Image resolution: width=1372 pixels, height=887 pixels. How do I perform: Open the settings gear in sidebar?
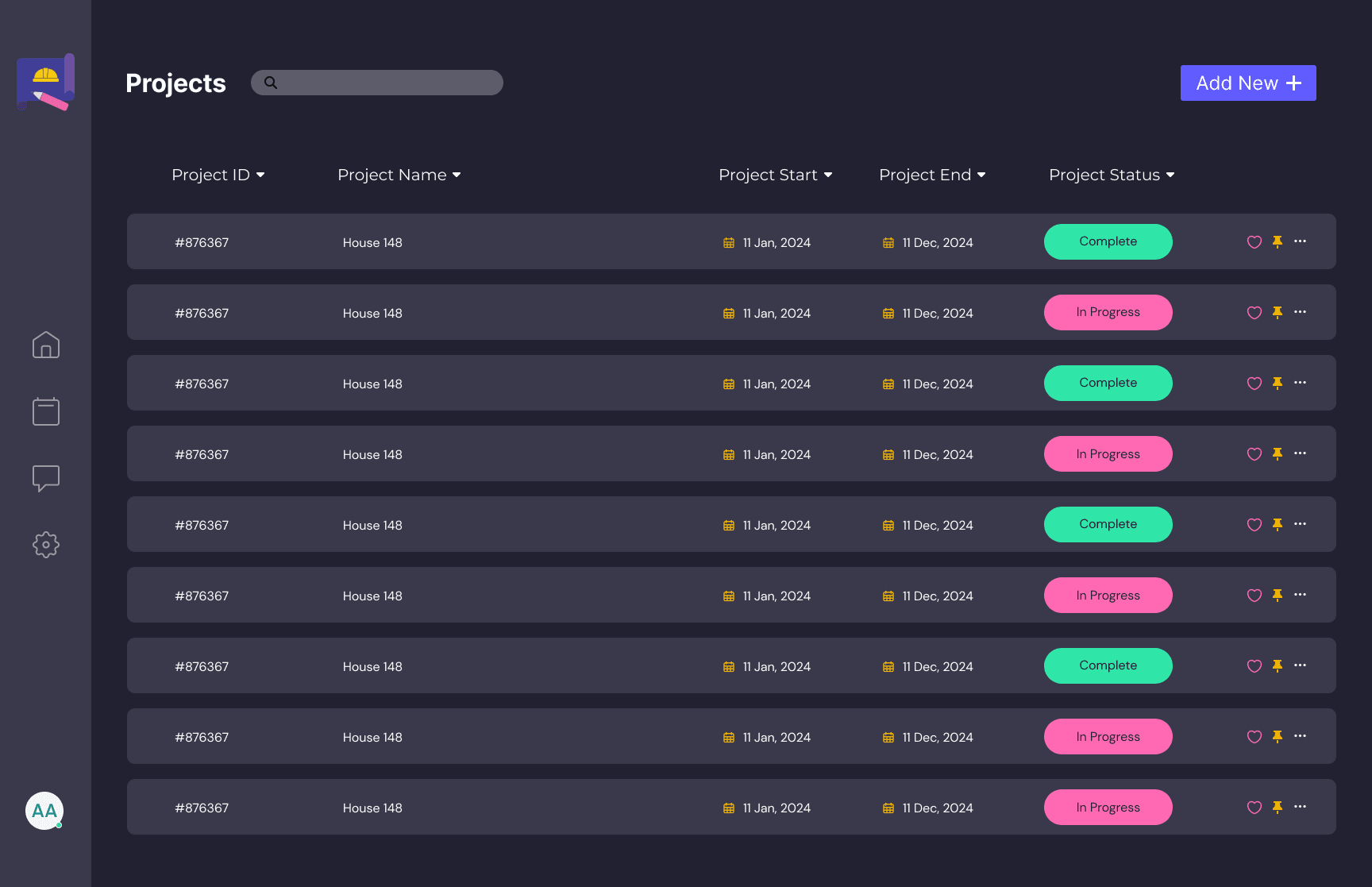46,545
